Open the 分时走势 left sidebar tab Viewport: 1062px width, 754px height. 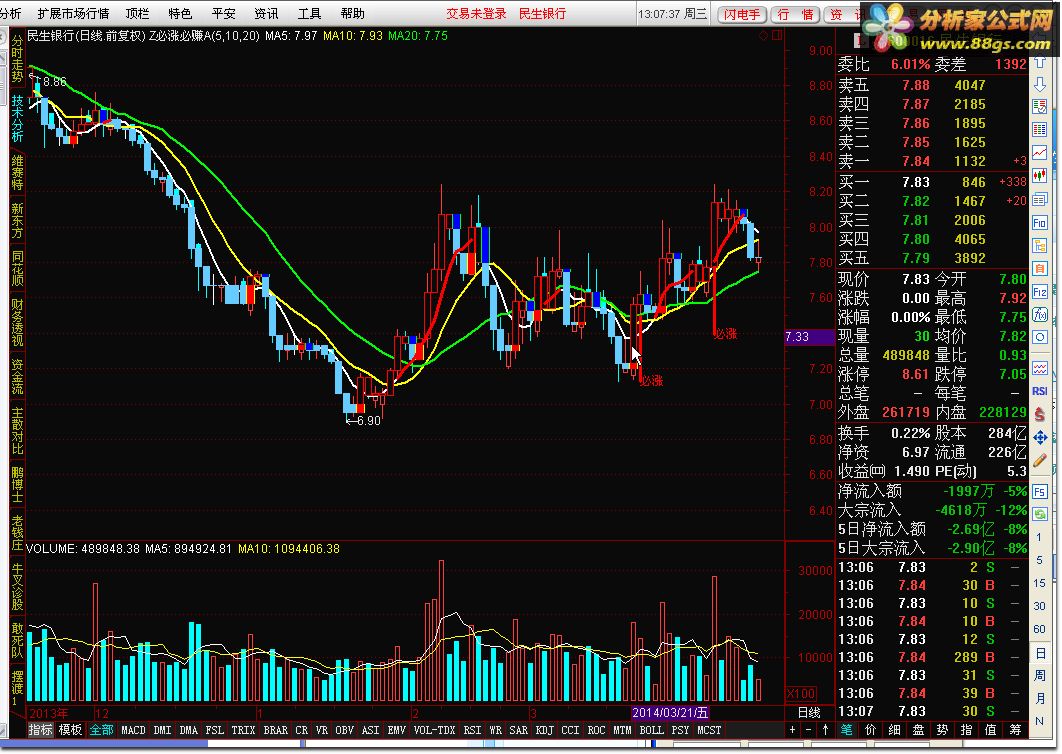pos(17,59)
